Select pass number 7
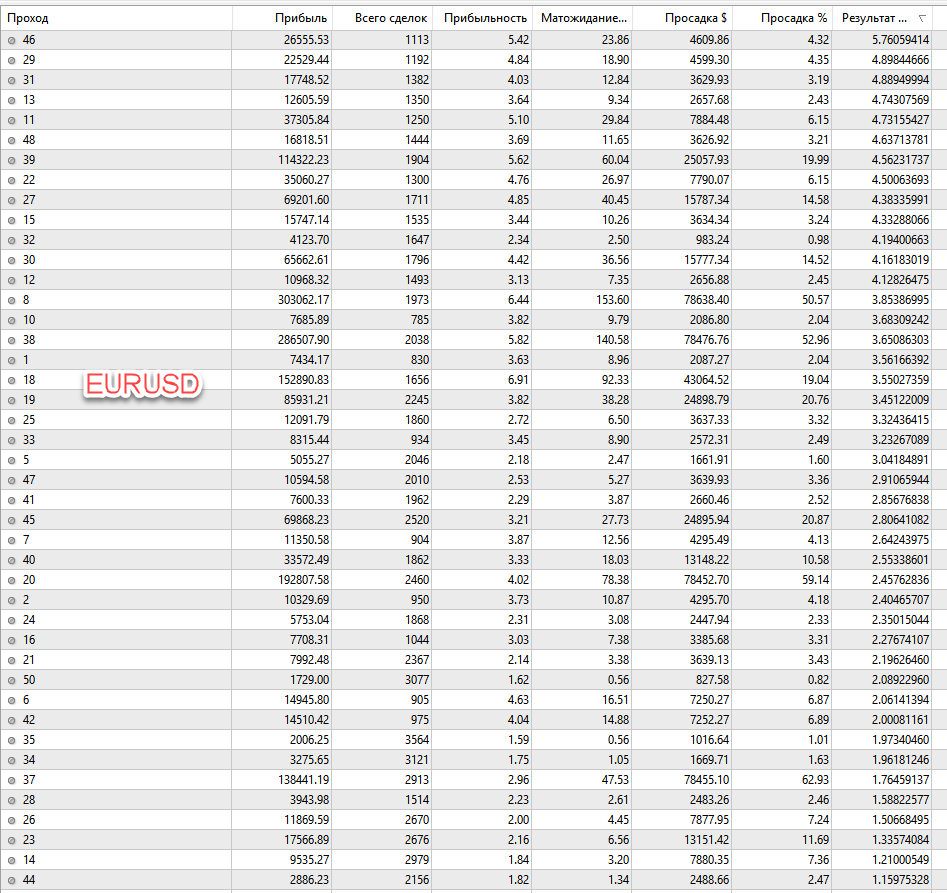The height and width of the screenshot is (893, 947). [26, 540]
